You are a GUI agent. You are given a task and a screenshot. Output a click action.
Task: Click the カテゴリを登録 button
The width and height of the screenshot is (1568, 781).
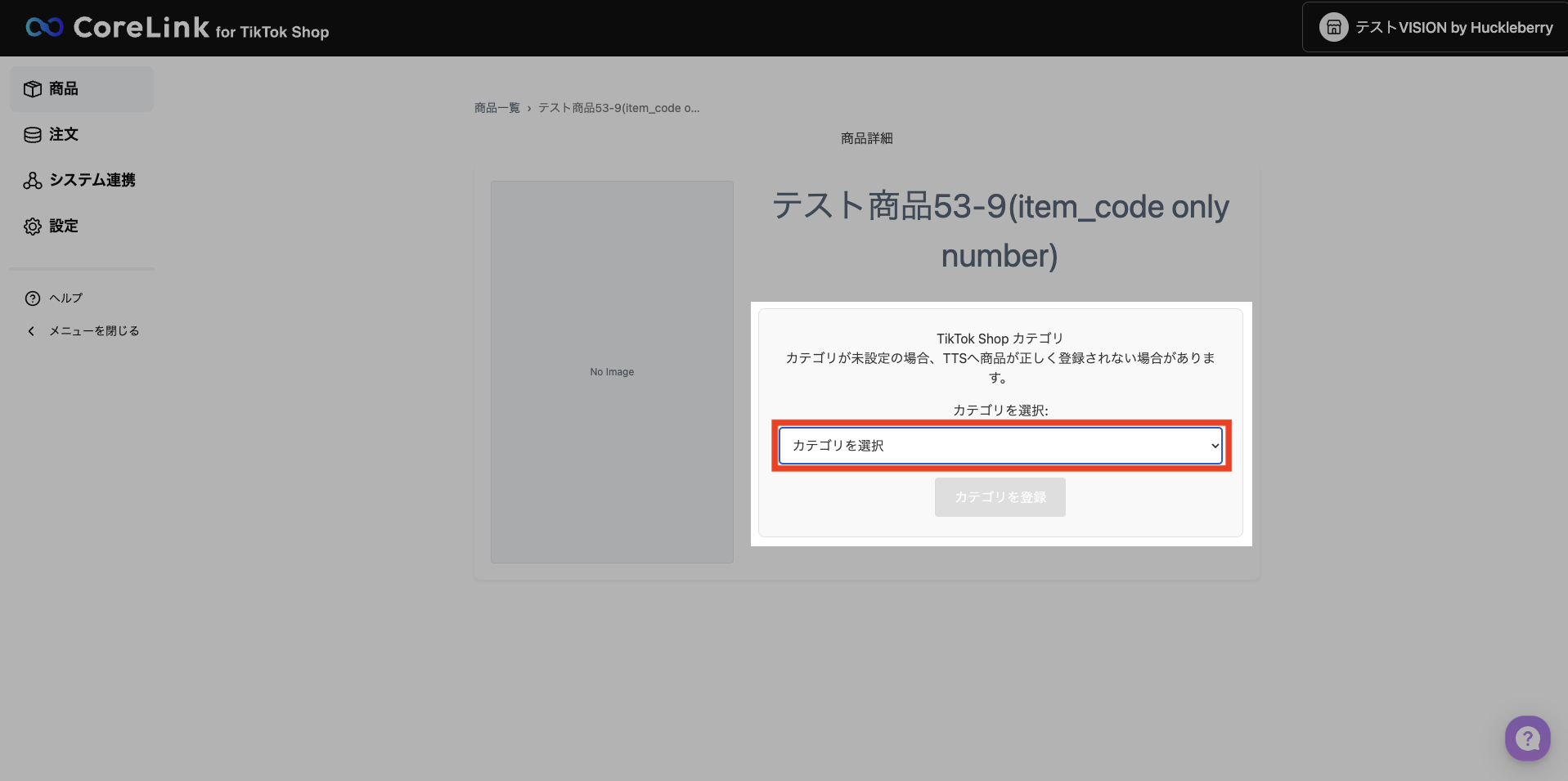tap(1000, 497)
